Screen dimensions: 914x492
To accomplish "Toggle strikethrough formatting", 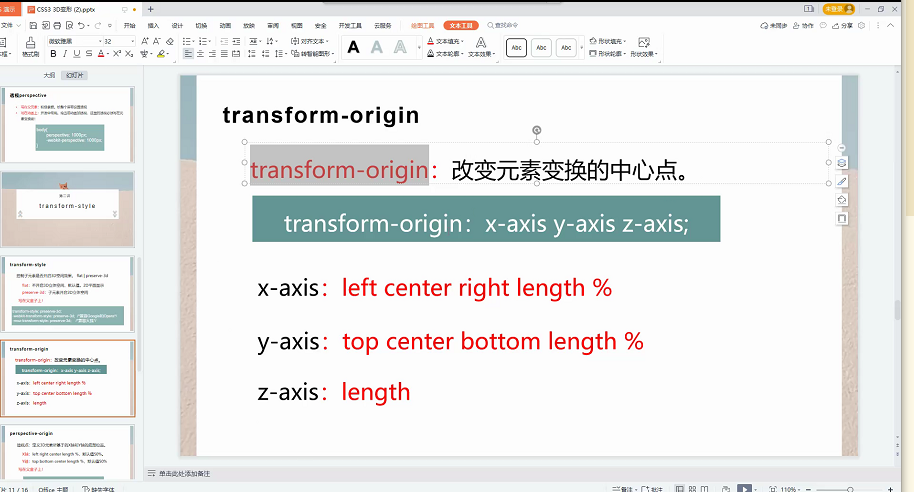I will click(x=89, y=54).
